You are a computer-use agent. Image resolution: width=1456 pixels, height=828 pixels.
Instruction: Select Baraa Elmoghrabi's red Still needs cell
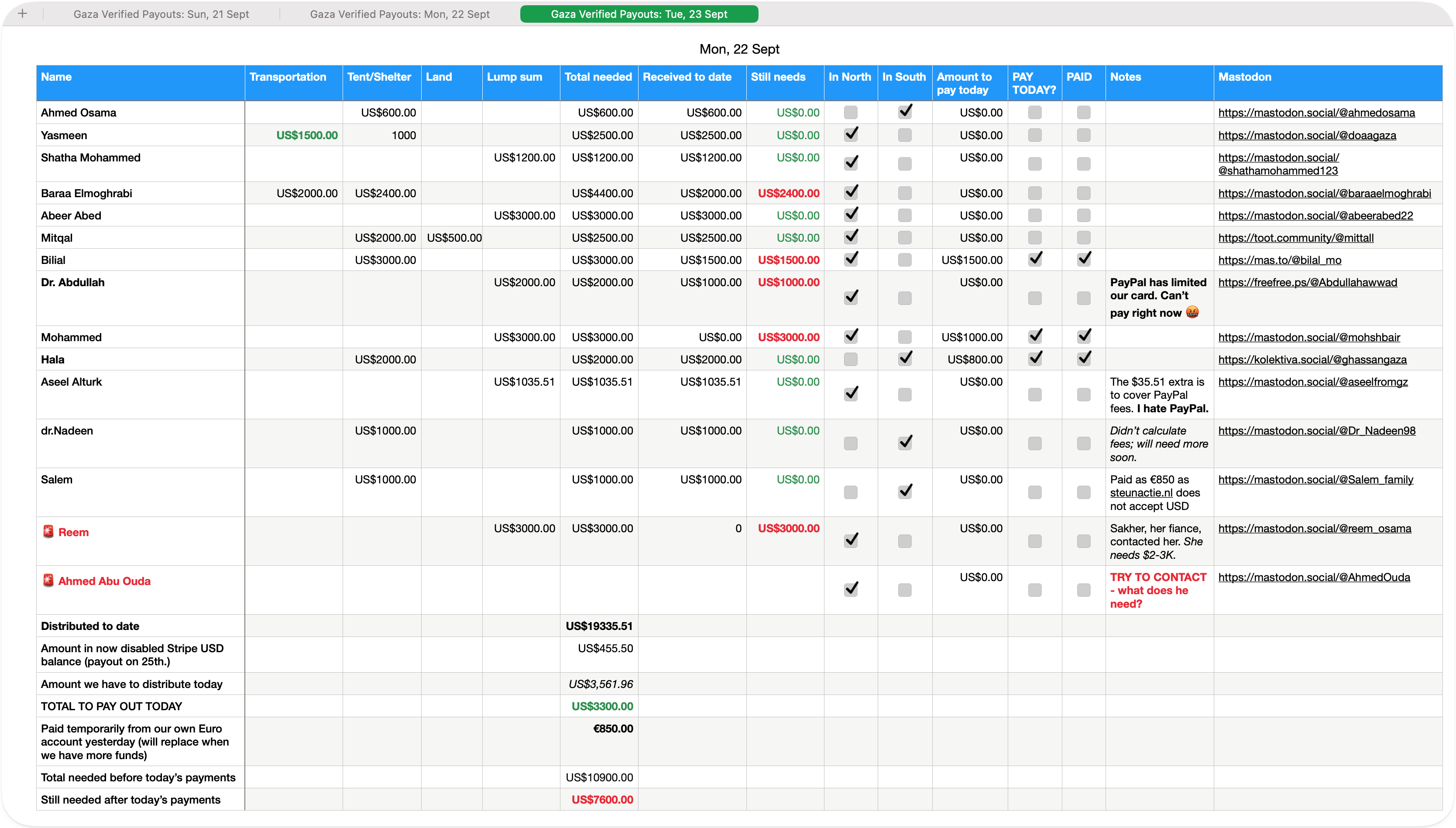tap(788, 193)
